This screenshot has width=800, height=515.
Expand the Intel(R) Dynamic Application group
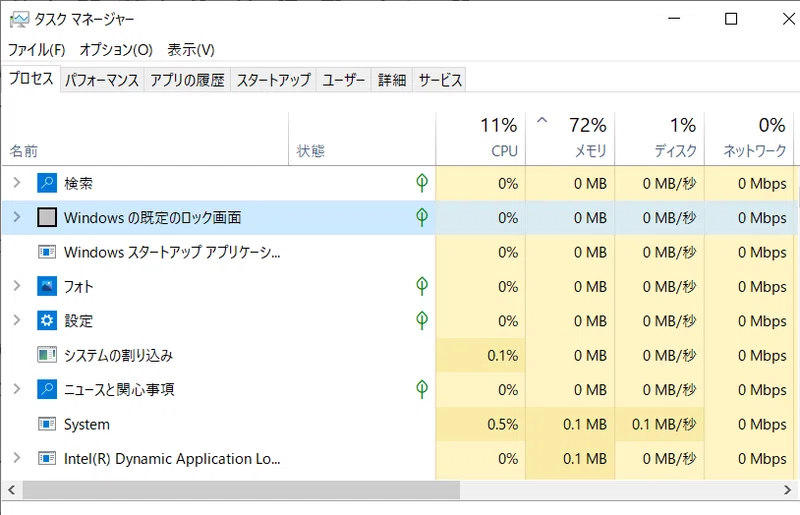tap(17, 458)
